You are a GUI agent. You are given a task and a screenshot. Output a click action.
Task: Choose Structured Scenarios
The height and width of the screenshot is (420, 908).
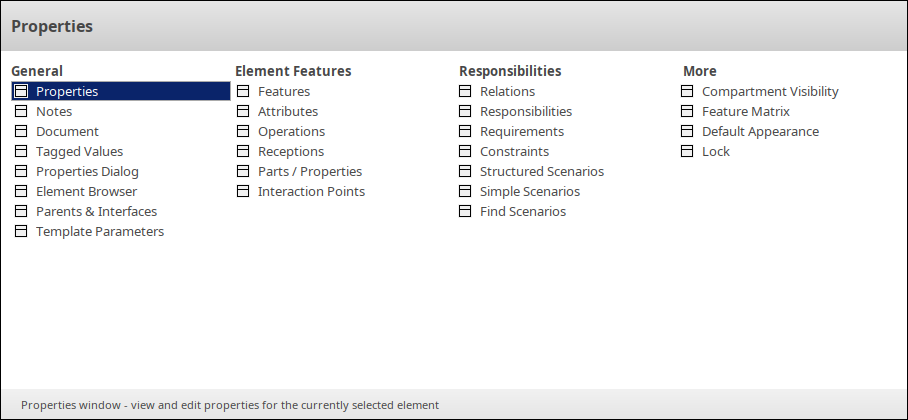pyautogui.click(x=542, y=171)
